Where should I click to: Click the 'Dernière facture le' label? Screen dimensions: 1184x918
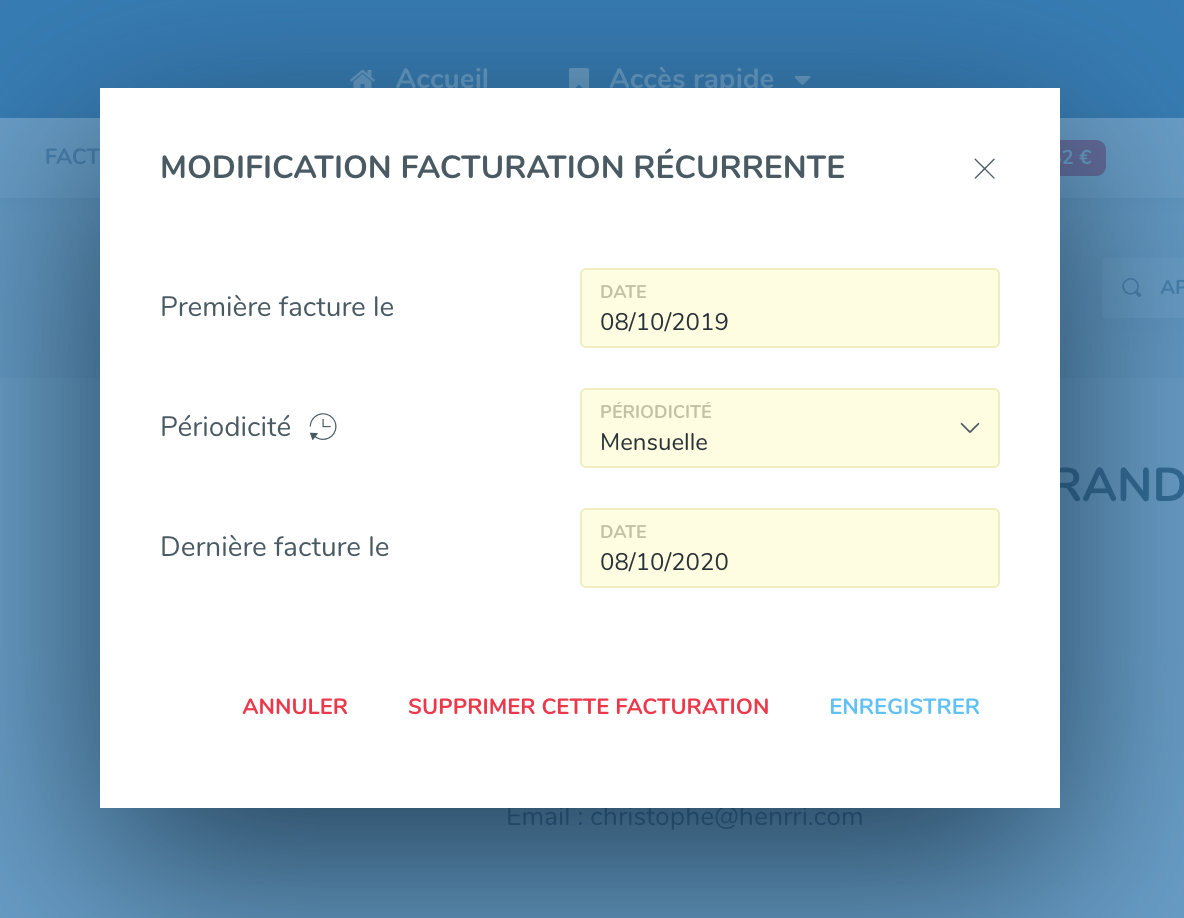click(x=275, y=547)
